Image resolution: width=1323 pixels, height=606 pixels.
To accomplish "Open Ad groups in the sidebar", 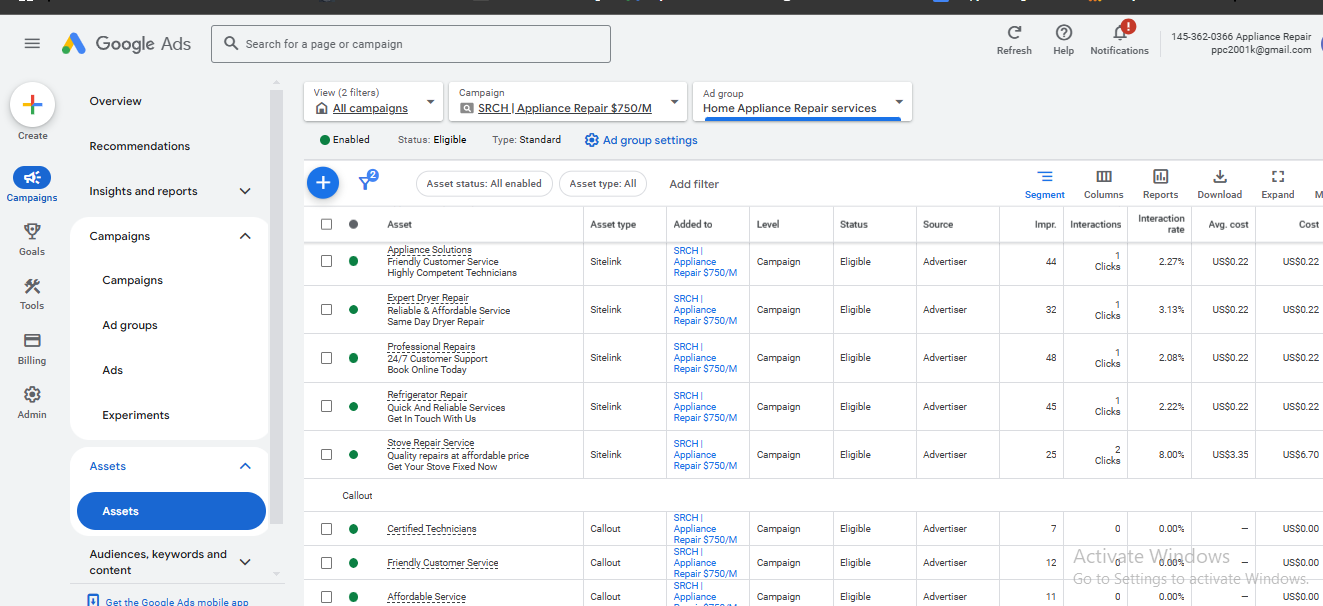I will tap(130, 325).
